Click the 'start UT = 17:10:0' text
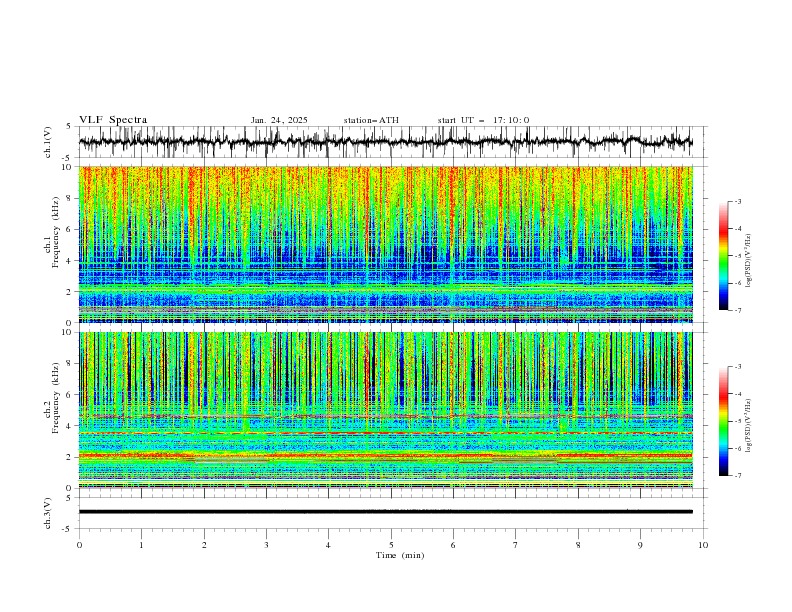Image resolution: width=792 pixels, height=612 pixels. (483, 120)
